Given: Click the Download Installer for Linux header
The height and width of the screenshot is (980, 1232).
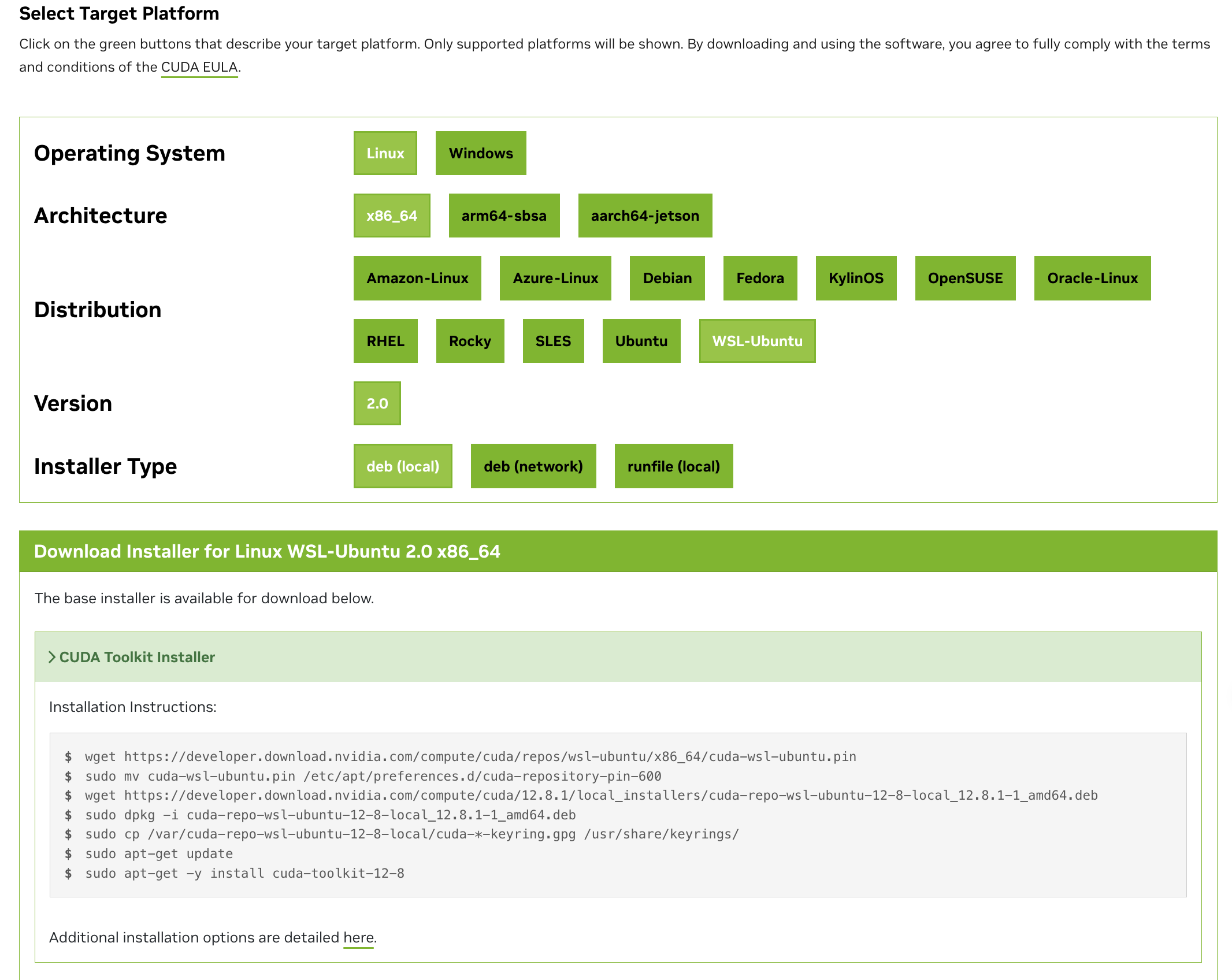Looking at the screenshot, I should pyautogui.click(x=618, y=551).
